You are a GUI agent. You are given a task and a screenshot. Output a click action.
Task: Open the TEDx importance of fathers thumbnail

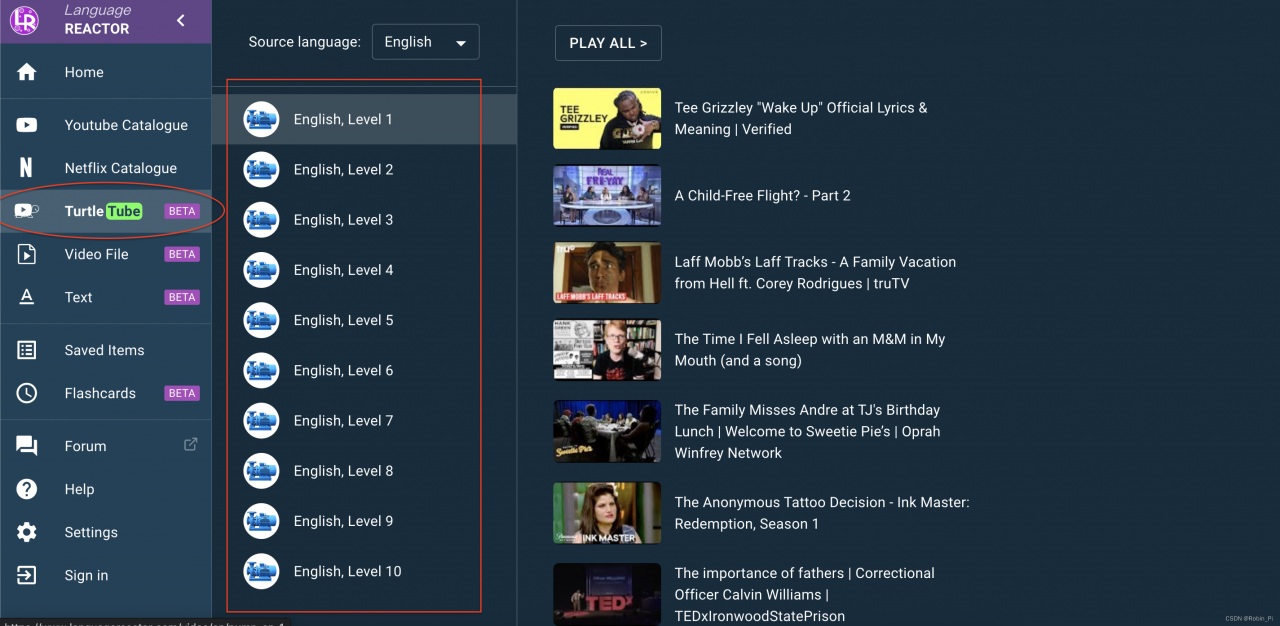pyautogui.click(x=607, y=594)
